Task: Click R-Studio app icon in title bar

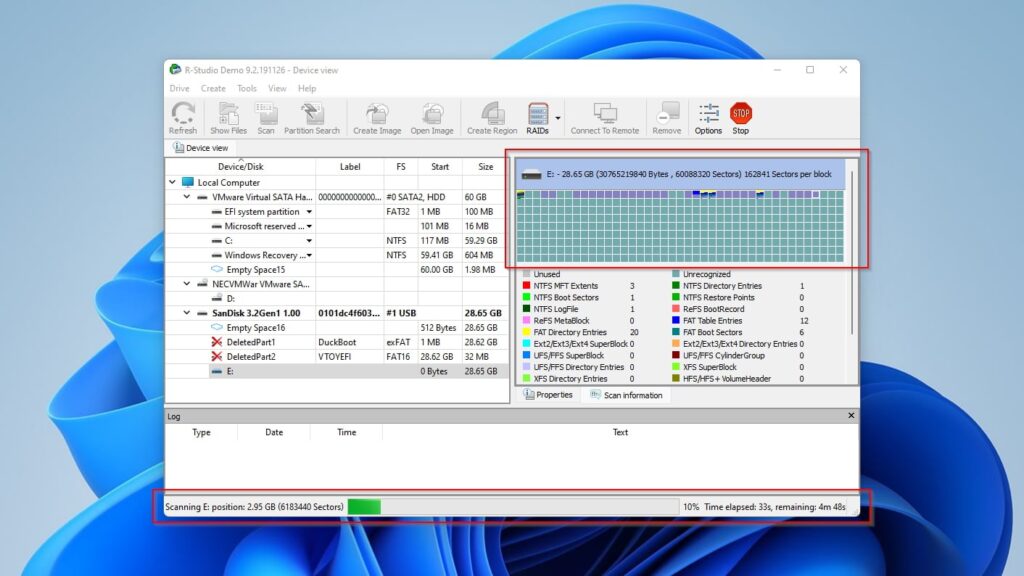Action: click(x=175, y=69)
